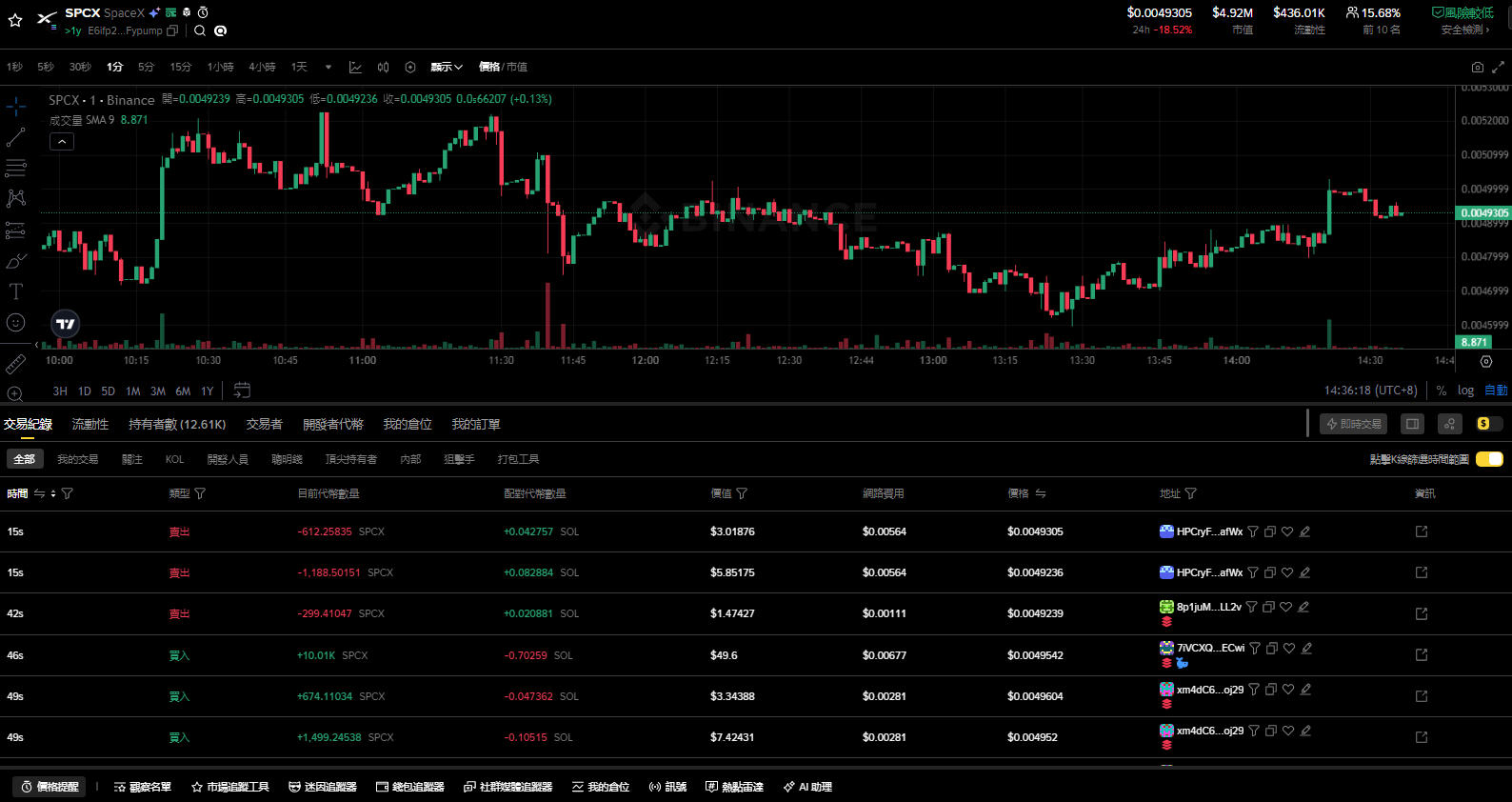Toggle log scale on the chart
This screenshot has height=802, width=1512.
(1465, 391)
